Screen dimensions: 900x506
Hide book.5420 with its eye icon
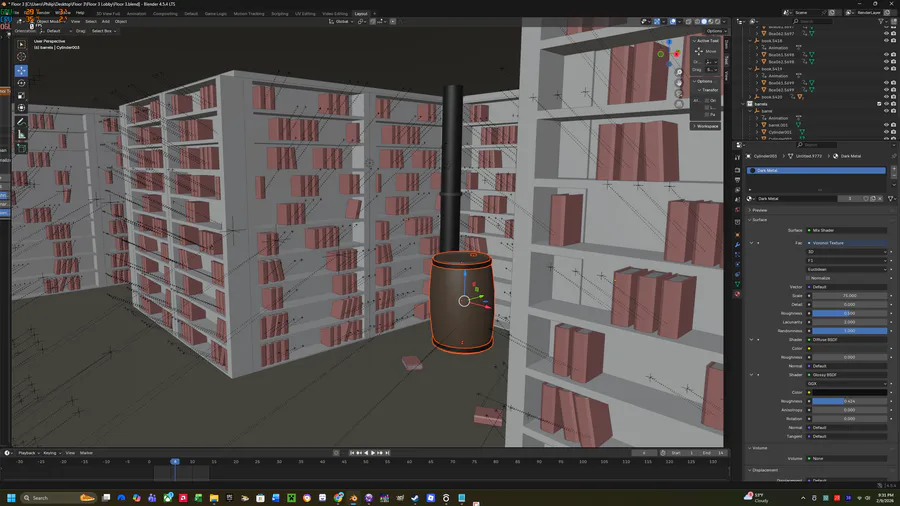[x=886, y=97]
